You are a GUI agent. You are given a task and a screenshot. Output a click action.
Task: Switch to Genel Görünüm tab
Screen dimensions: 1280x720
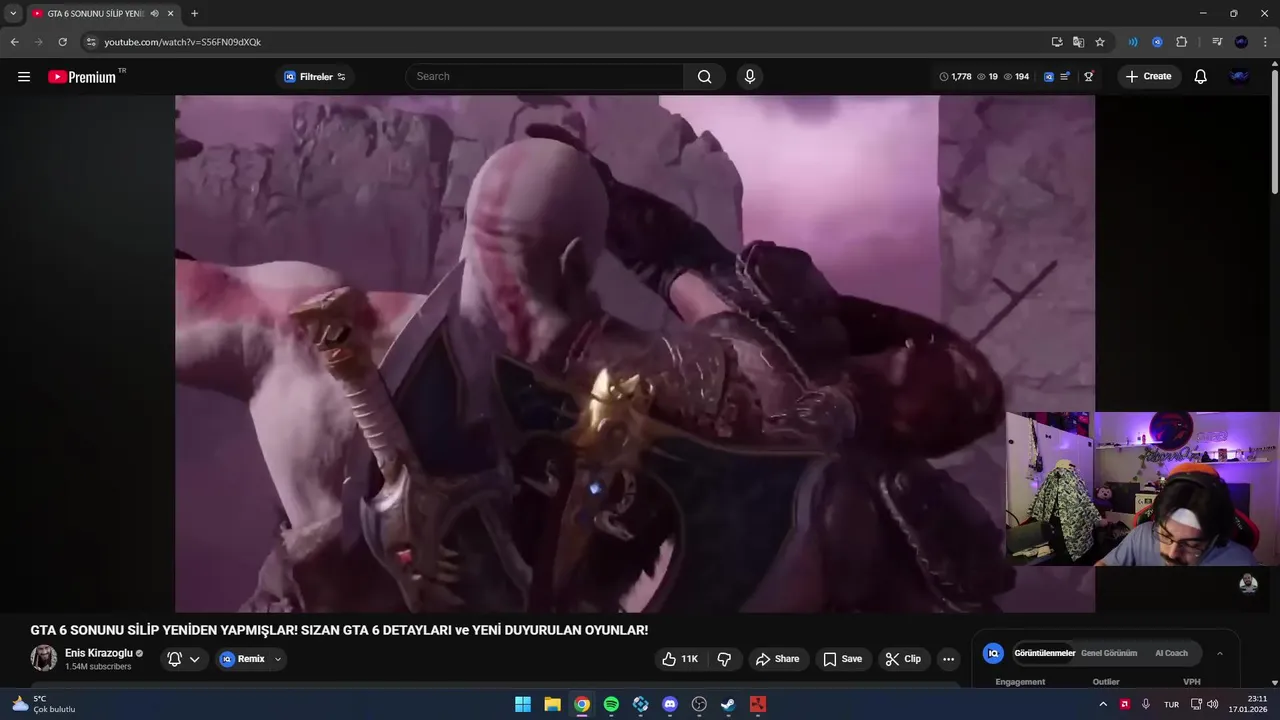click(x=1109, y=653)
